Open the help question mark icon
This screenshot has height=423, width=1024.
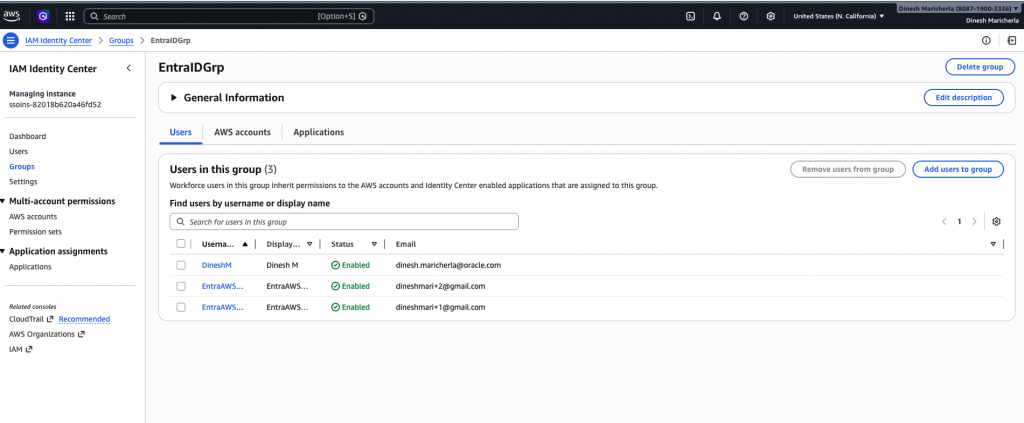[744, 16]
